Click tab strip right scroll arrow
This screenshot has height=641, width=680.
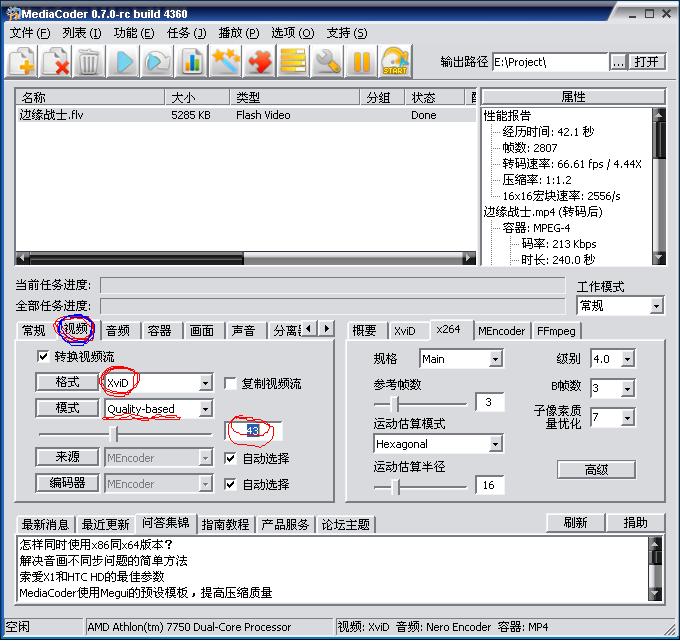pos(327,328)
